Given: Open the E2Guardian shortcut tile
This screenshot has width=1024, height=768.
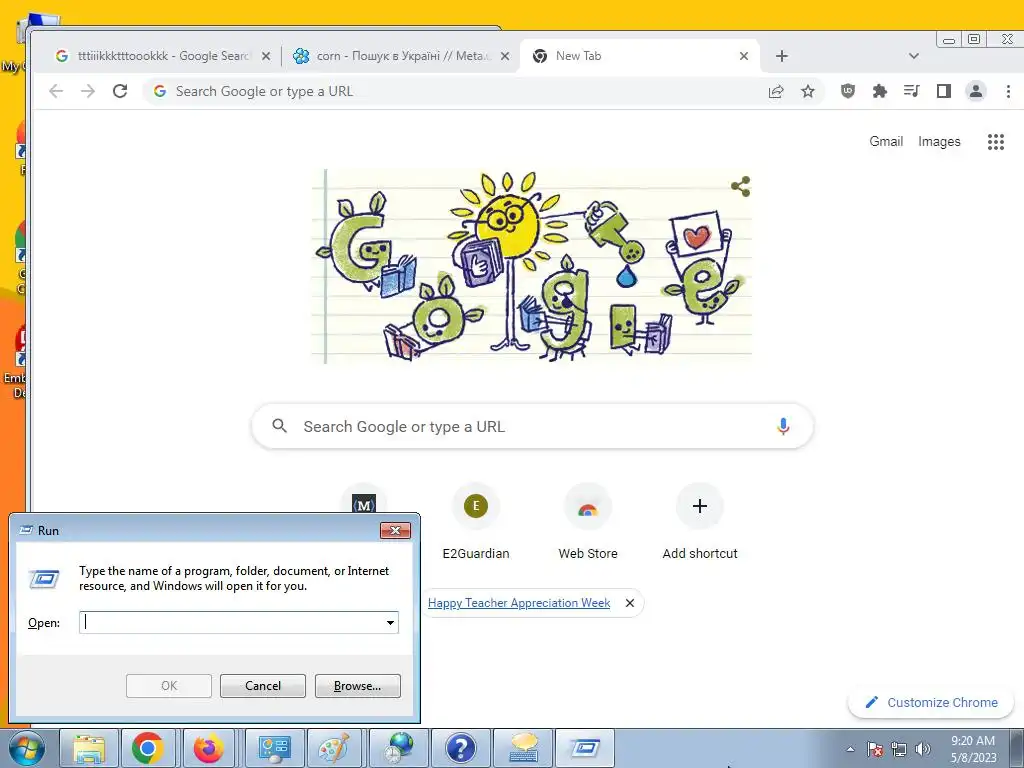Looking at the screenshot, I should pyautogui.click(x=475, y=521).
